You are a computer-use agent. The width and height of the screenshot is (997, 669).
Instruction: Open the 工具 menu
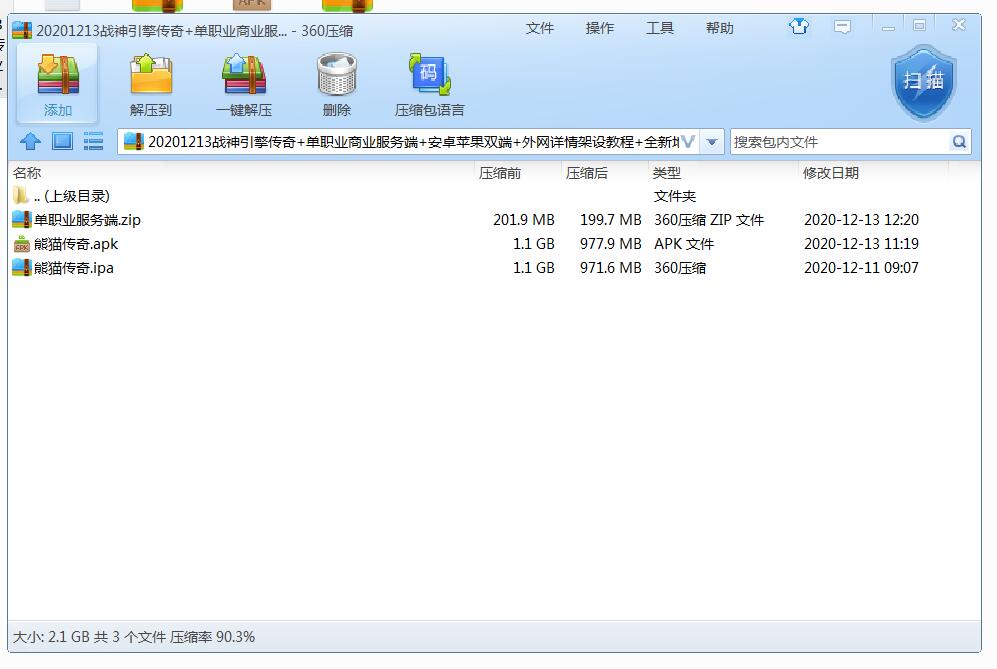coord(660,28)
